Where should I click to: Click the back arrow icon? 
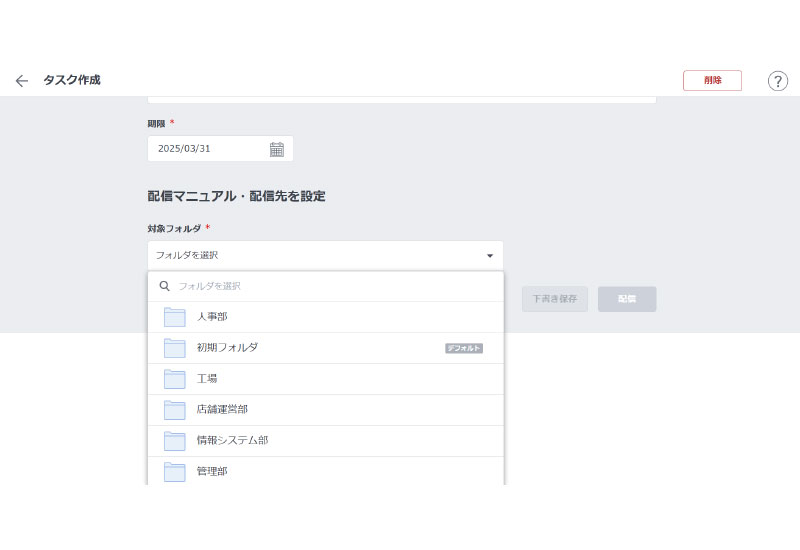22,81
